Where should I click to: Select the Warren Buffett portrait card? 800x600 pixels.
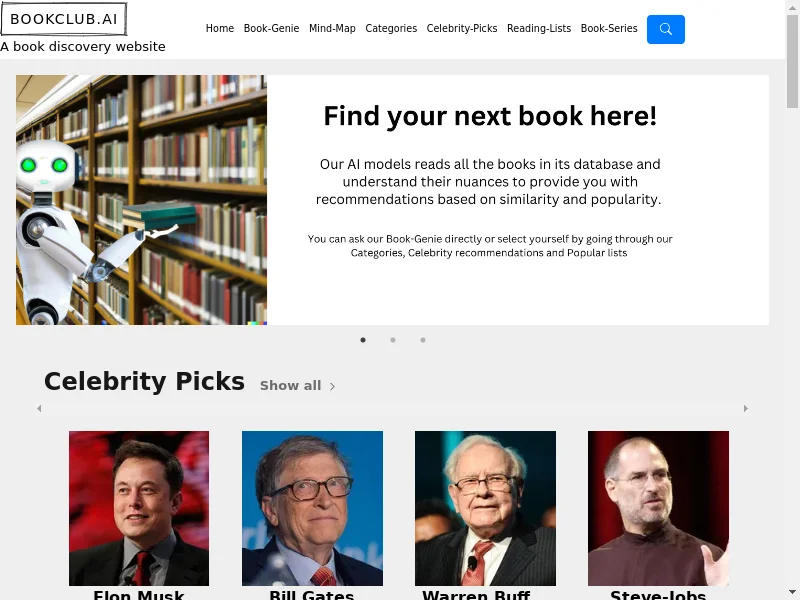coord(485,508)
